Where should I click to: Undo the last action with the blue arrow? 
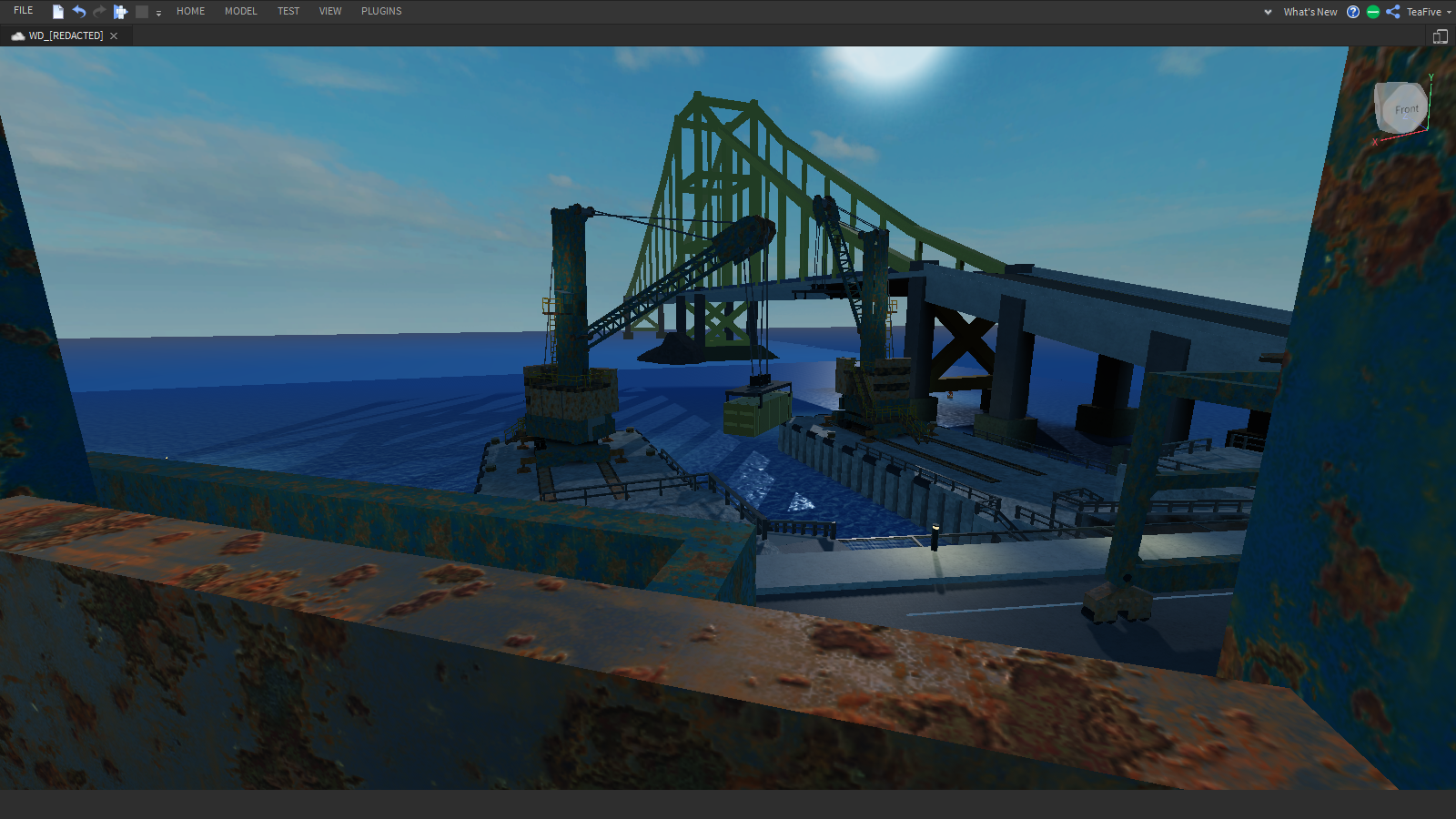pos(79,12)
